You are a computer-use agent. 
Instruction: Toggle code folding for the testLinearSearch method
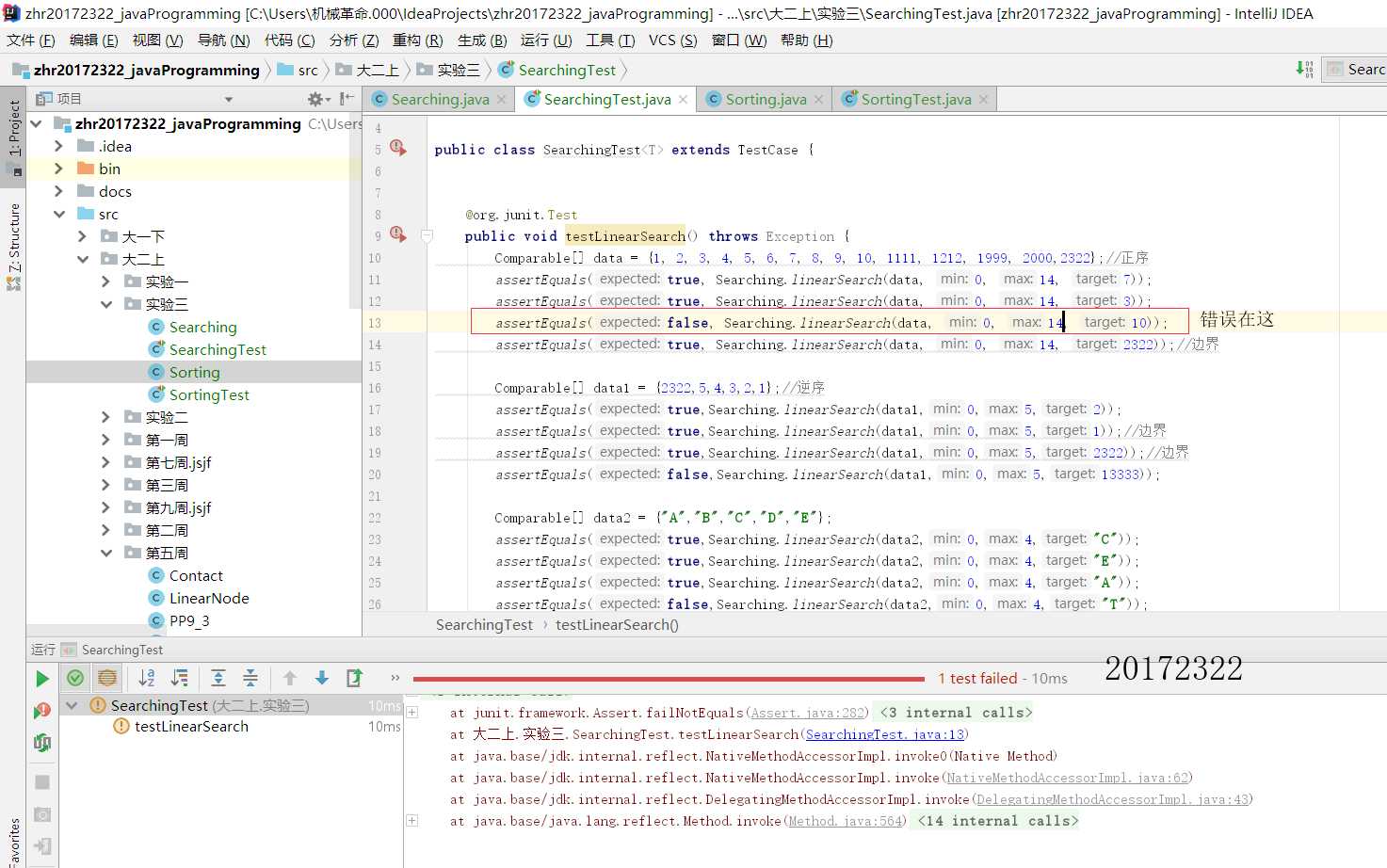(x=427, y=236)
